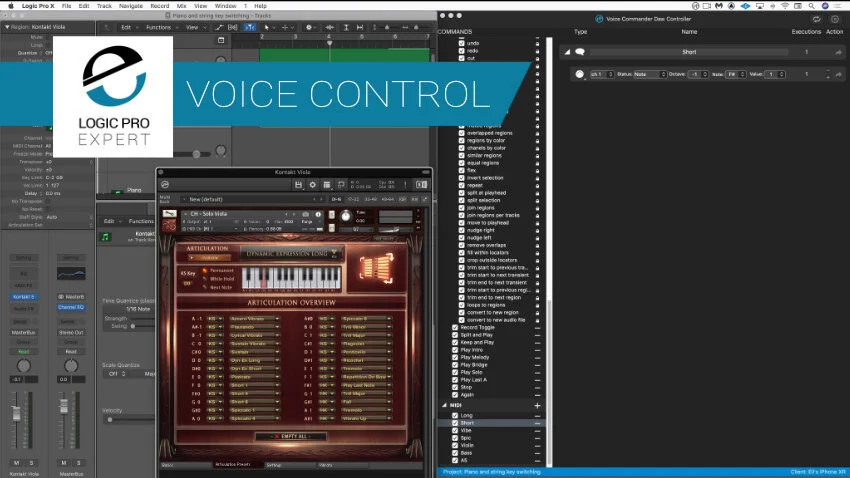Open the Track menu
Screen dimensions: 850x478
104,6
